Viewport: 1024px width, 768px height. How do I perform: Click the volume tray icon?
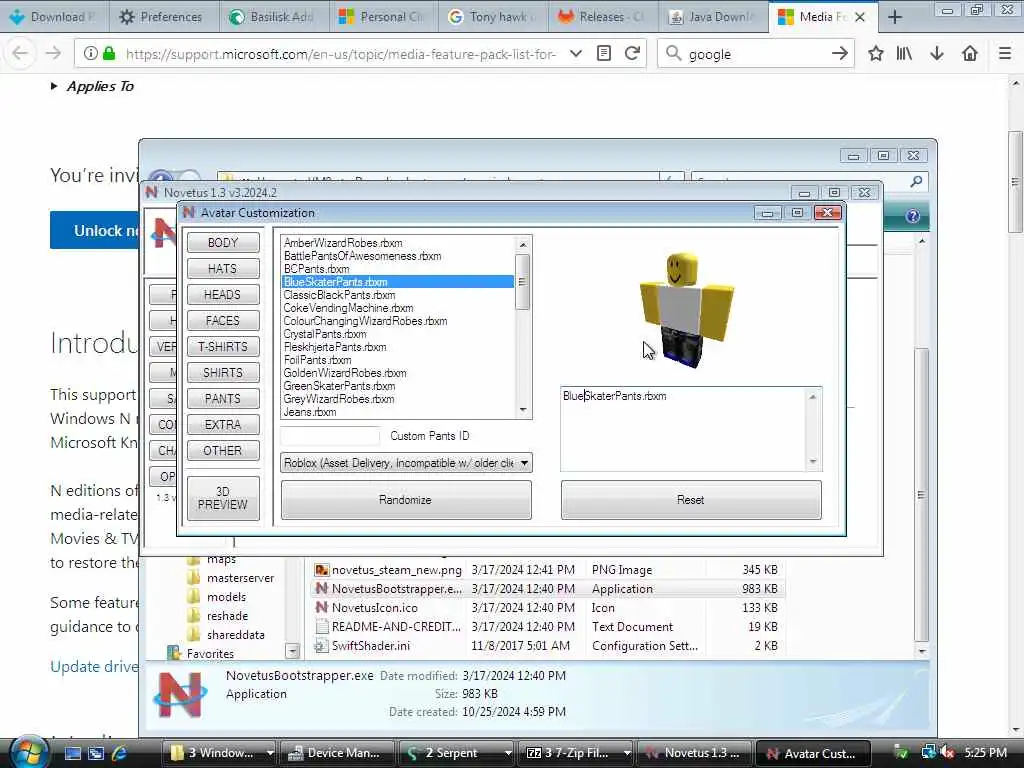pos(948,753)
